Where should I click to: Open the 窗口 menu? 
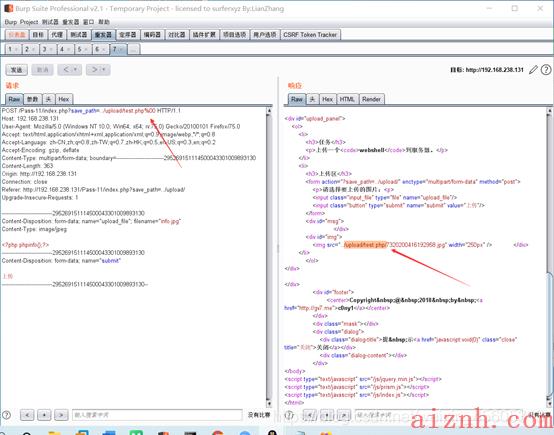tap(88, 22)
